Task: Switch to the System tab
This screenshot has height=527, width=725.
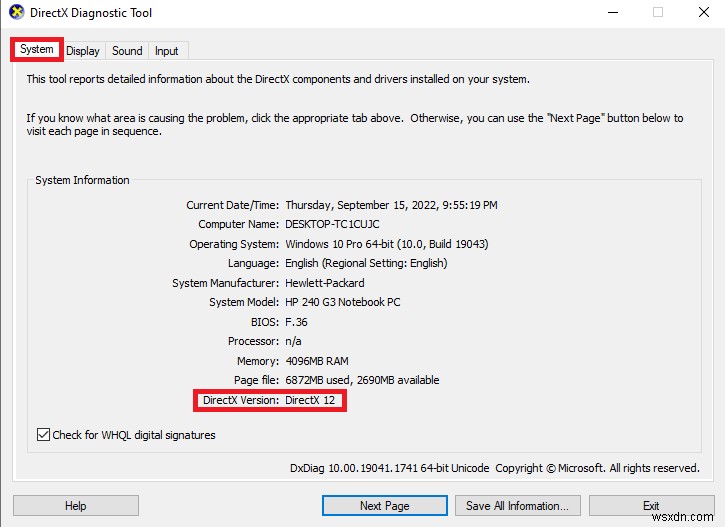Action: [x=37, y=49]
